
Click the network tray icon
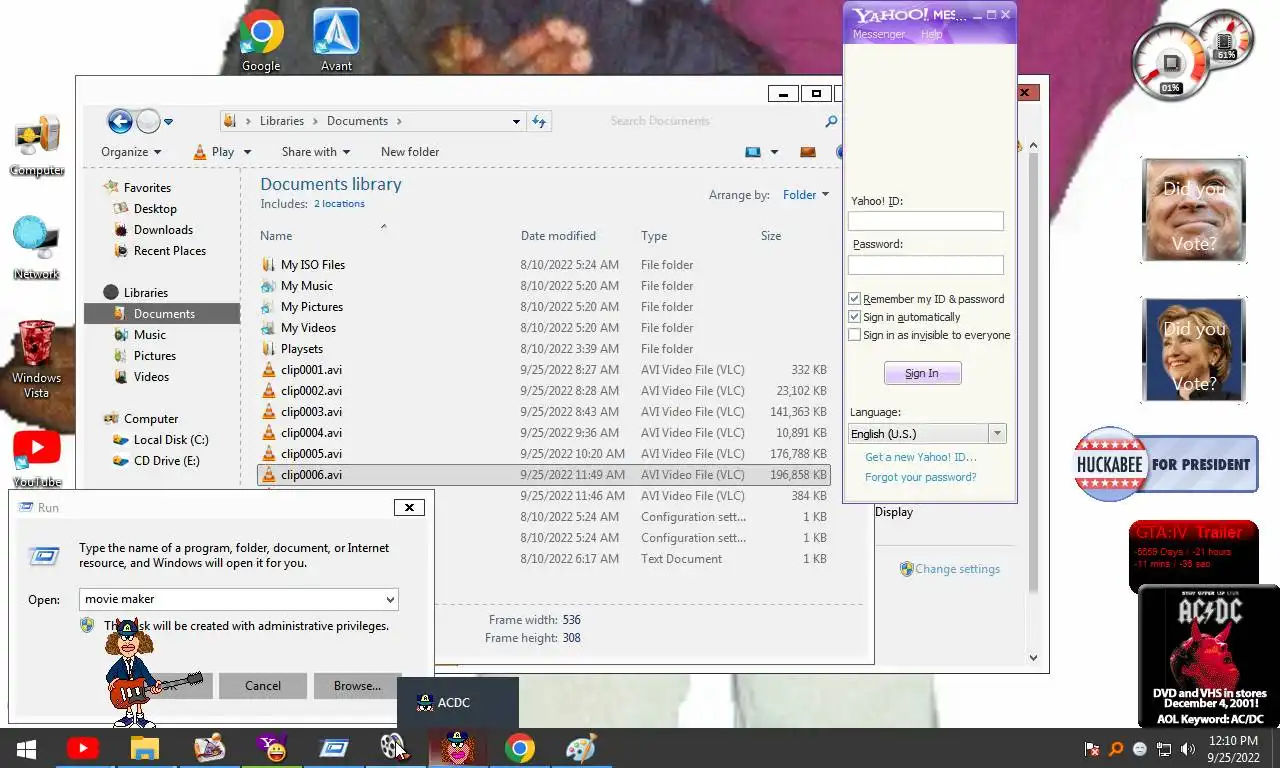click(1164, 749)
